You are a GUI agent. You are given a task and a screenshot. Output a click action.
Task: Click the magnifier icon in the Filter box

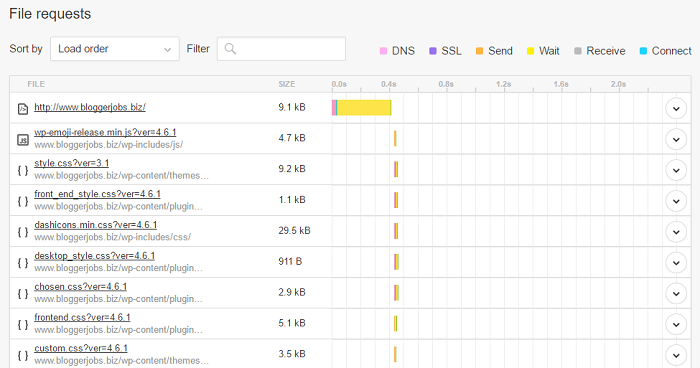click(x=230, y=49)
